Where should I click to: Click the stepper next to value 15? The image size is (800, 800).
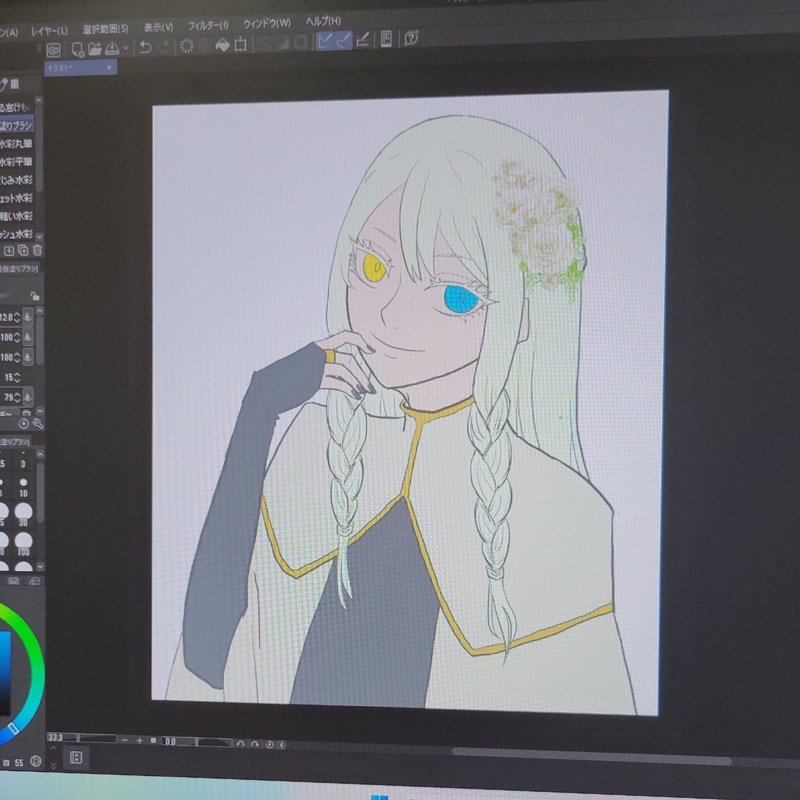[x=17, y=377]
